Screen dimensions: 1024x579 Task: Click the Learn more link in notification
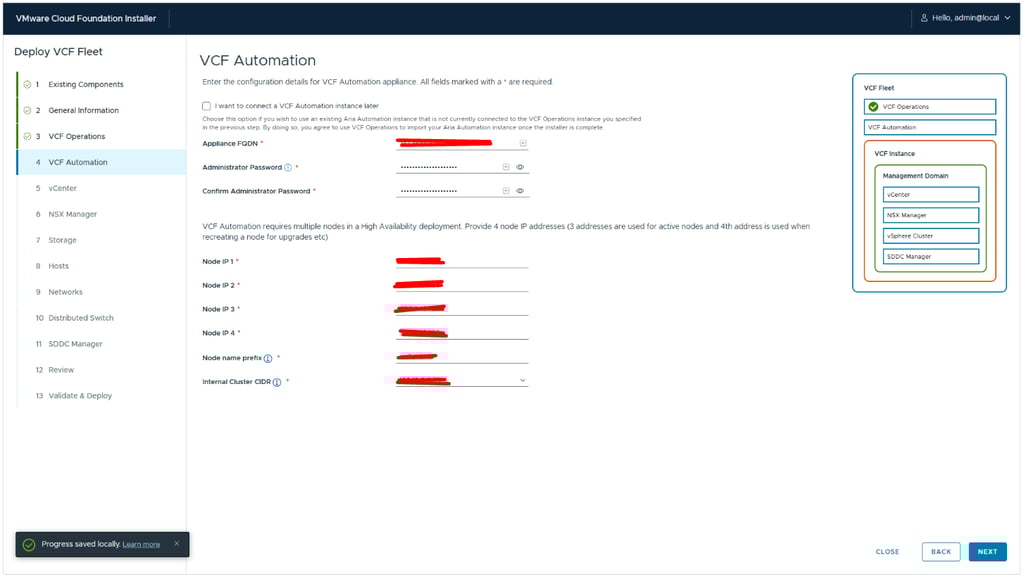(x=141, y=544)
